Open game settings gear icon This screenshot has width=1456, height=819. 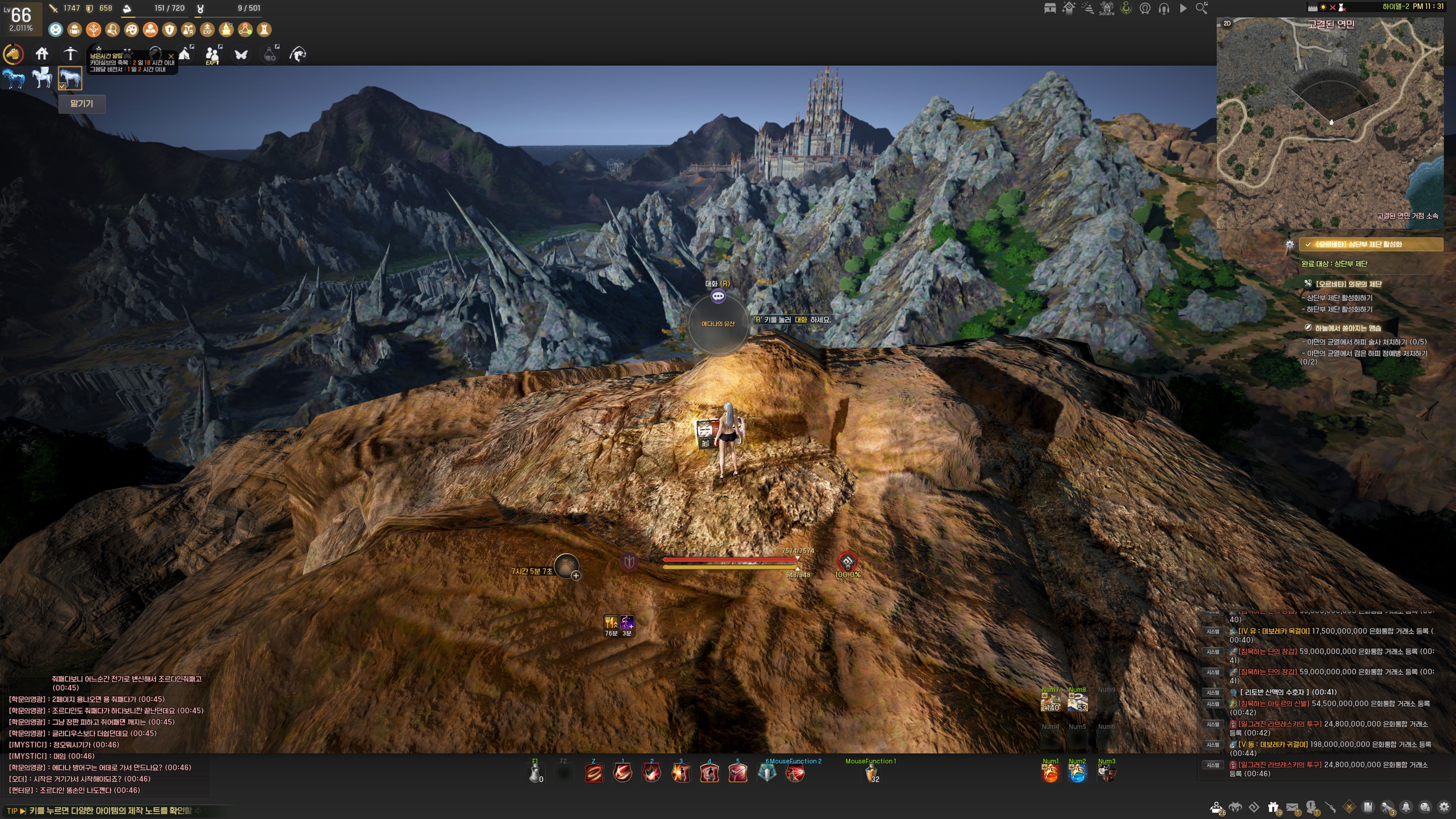(1443, 807)
